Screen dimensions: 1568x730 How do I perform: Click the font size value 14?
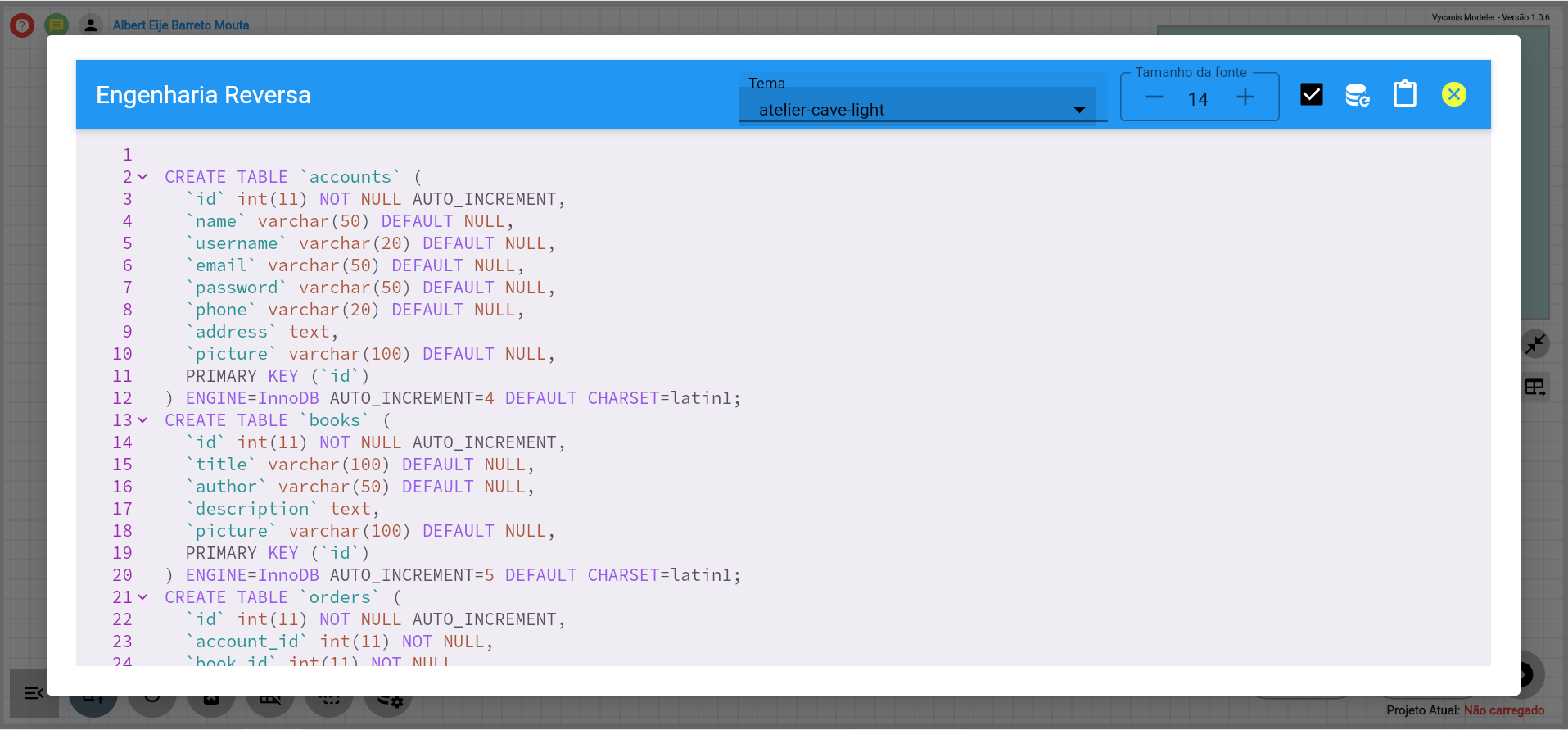pos(1198,99)
